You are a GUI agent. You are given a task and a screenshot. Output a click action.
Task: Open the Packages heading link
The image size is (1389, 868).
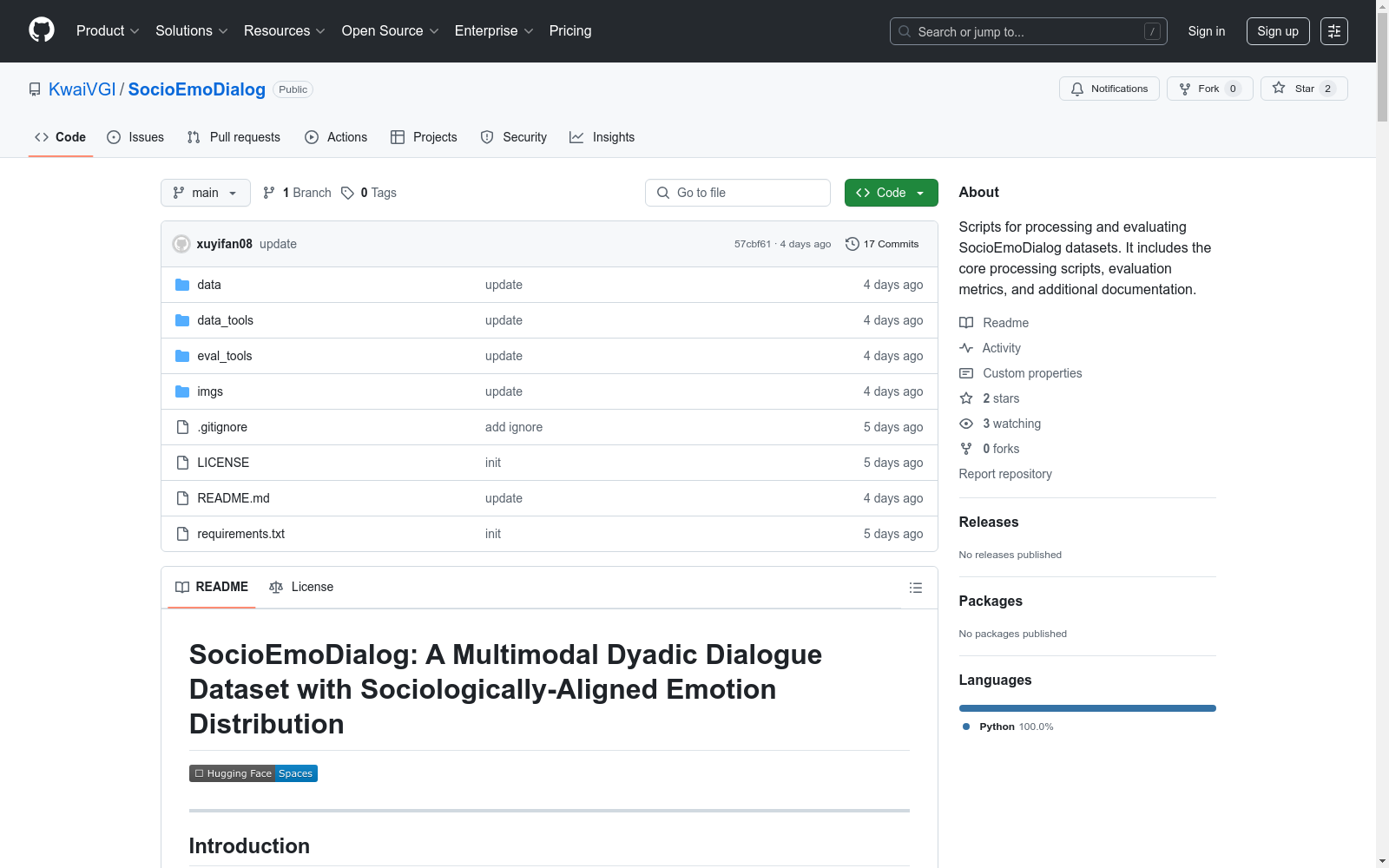991,601
